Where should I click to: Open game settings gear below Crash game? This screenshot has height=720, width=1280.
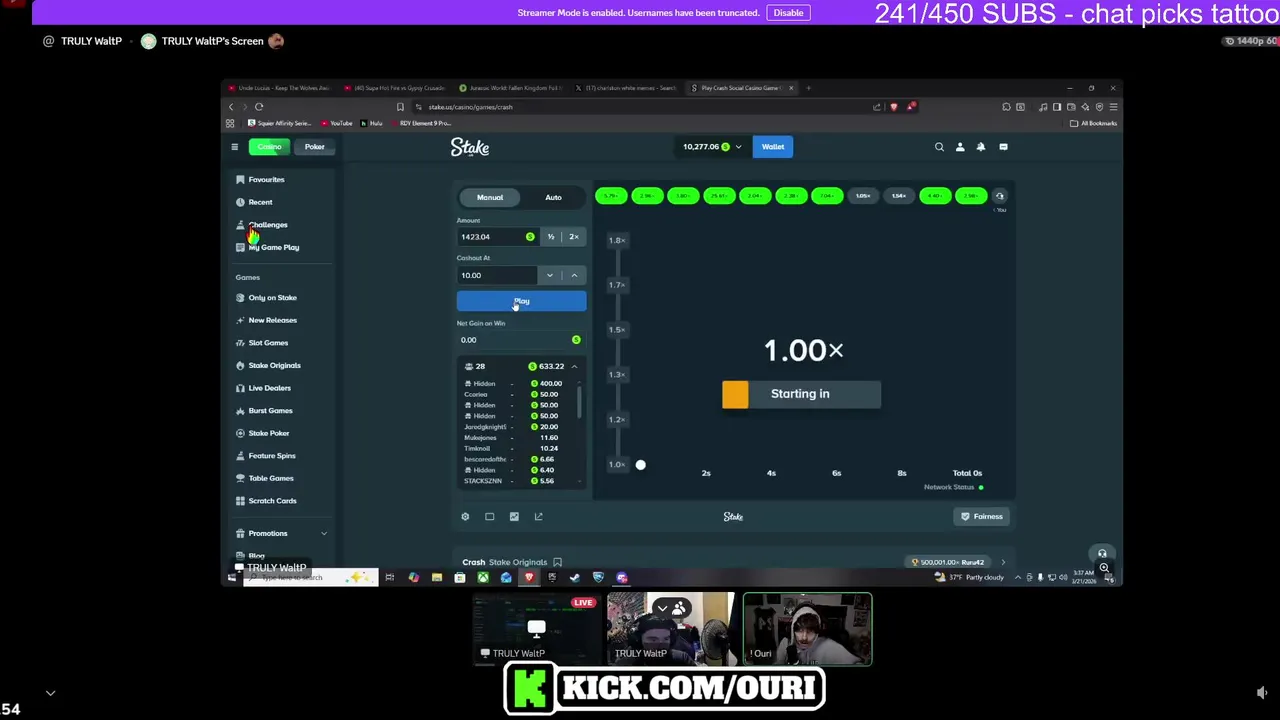click(x=465, y=517)
